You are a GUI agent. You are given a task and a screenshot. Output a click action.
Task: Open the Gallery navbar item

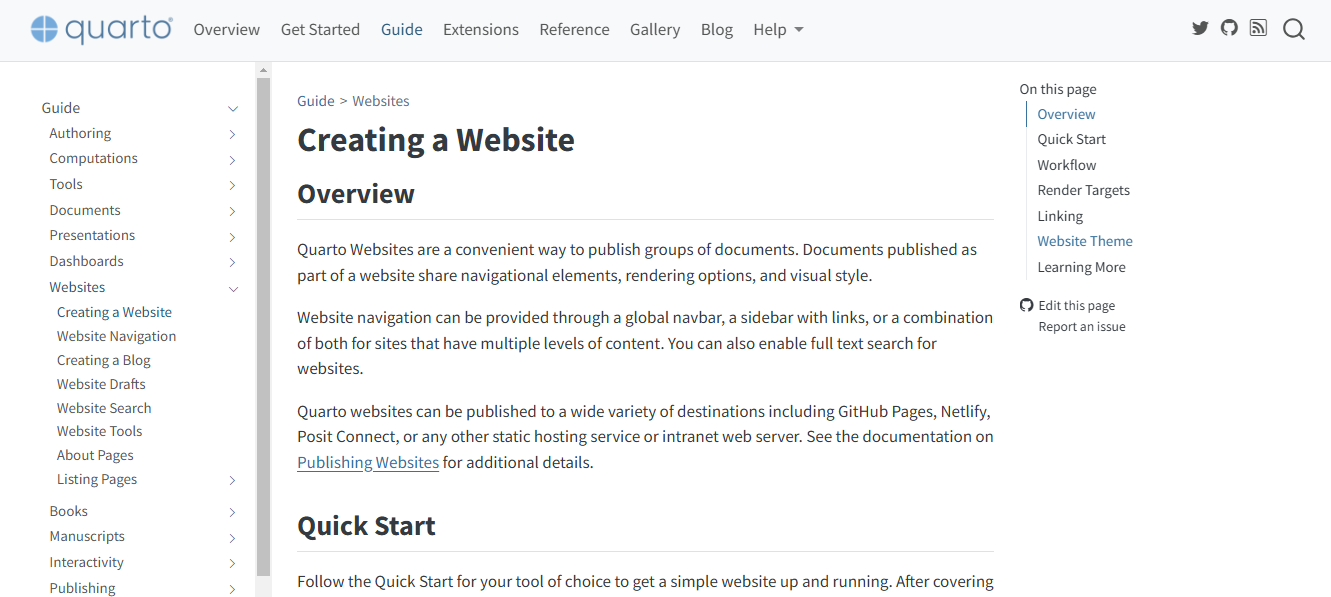pos(655,30)
